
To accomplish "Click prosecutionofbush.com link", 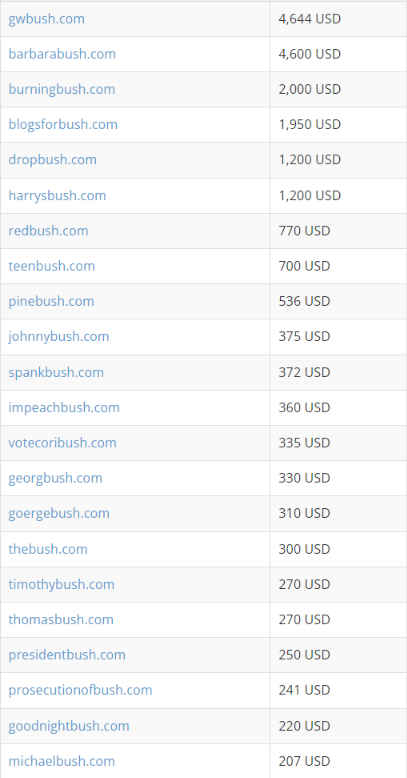I will pyautogui.click(x=80, y=690).
